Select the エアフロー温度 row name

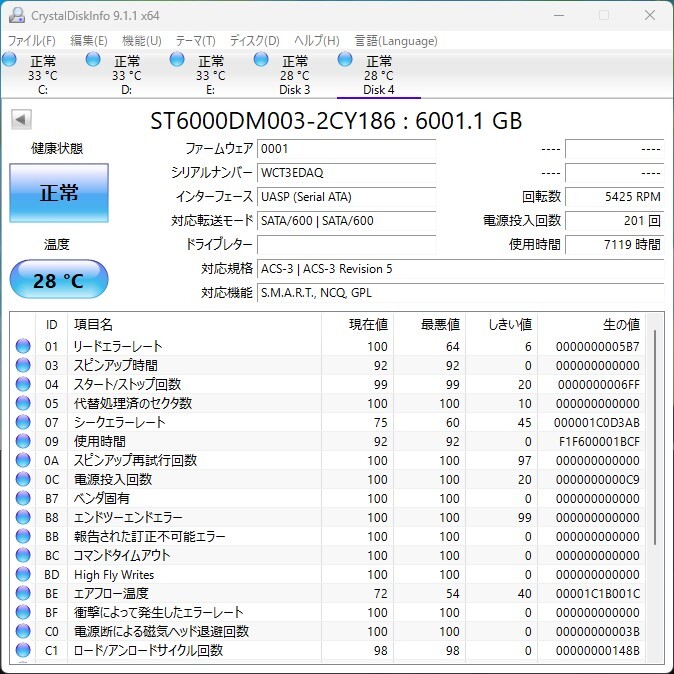[111, 593]
